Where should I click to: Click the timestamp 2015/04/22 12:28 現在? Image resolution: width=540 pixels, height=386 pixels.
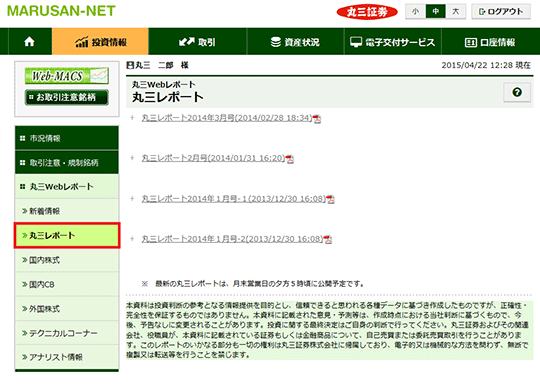(486, 65)
